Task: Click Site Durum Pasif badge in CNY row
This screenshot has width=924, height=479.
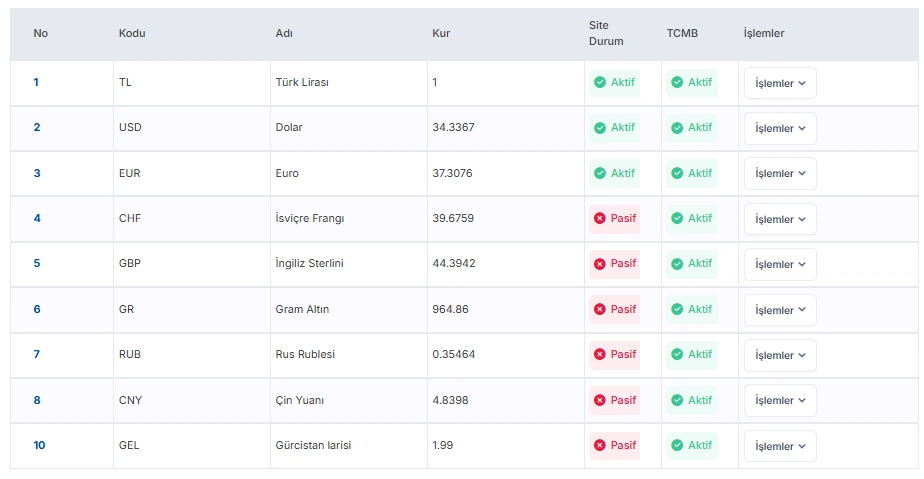Action: tap(615, 400)
